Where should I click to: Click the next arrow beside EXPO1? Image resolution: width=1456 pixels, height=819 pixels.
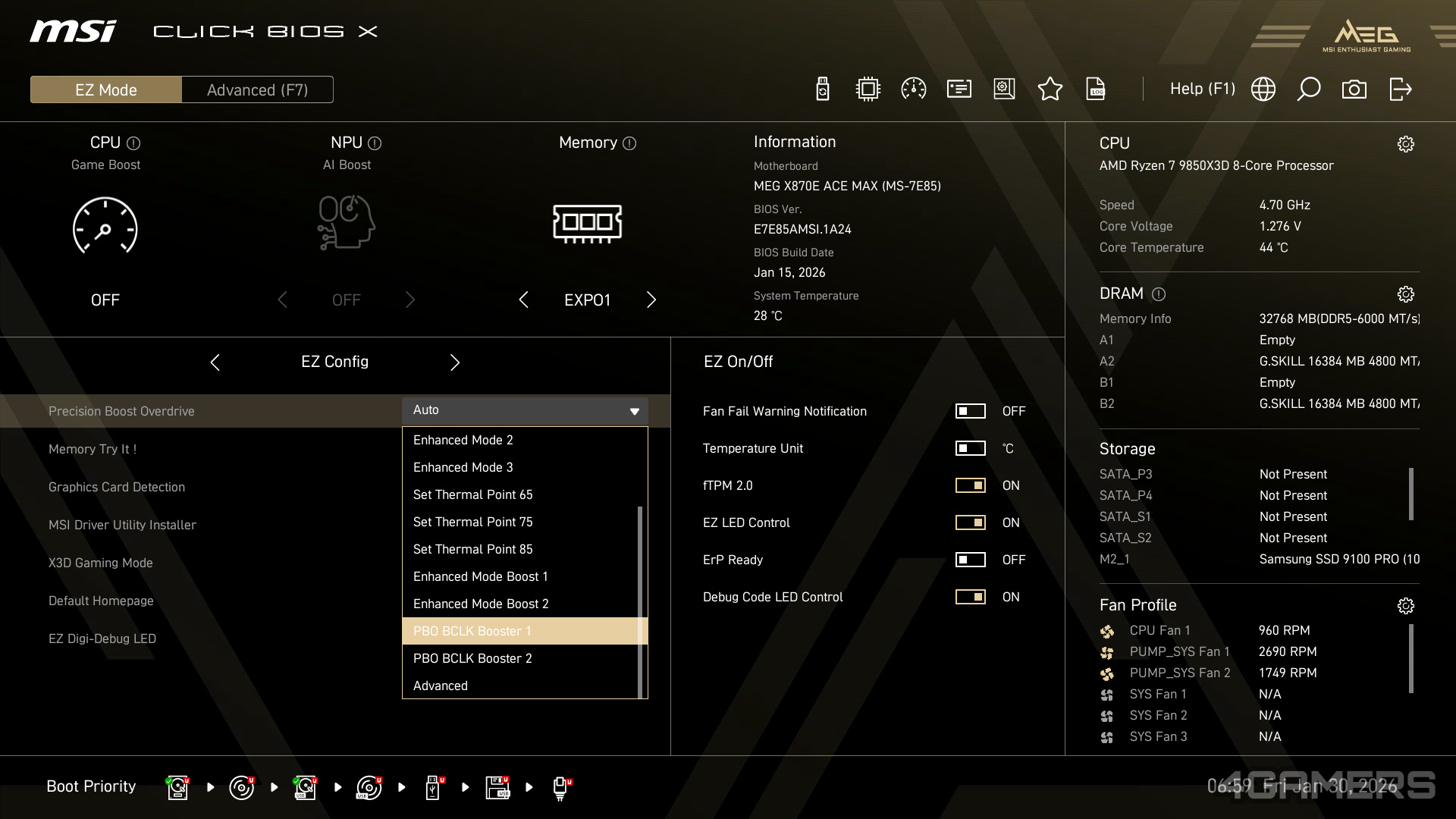pyautogui.click(x=651, y=300)
